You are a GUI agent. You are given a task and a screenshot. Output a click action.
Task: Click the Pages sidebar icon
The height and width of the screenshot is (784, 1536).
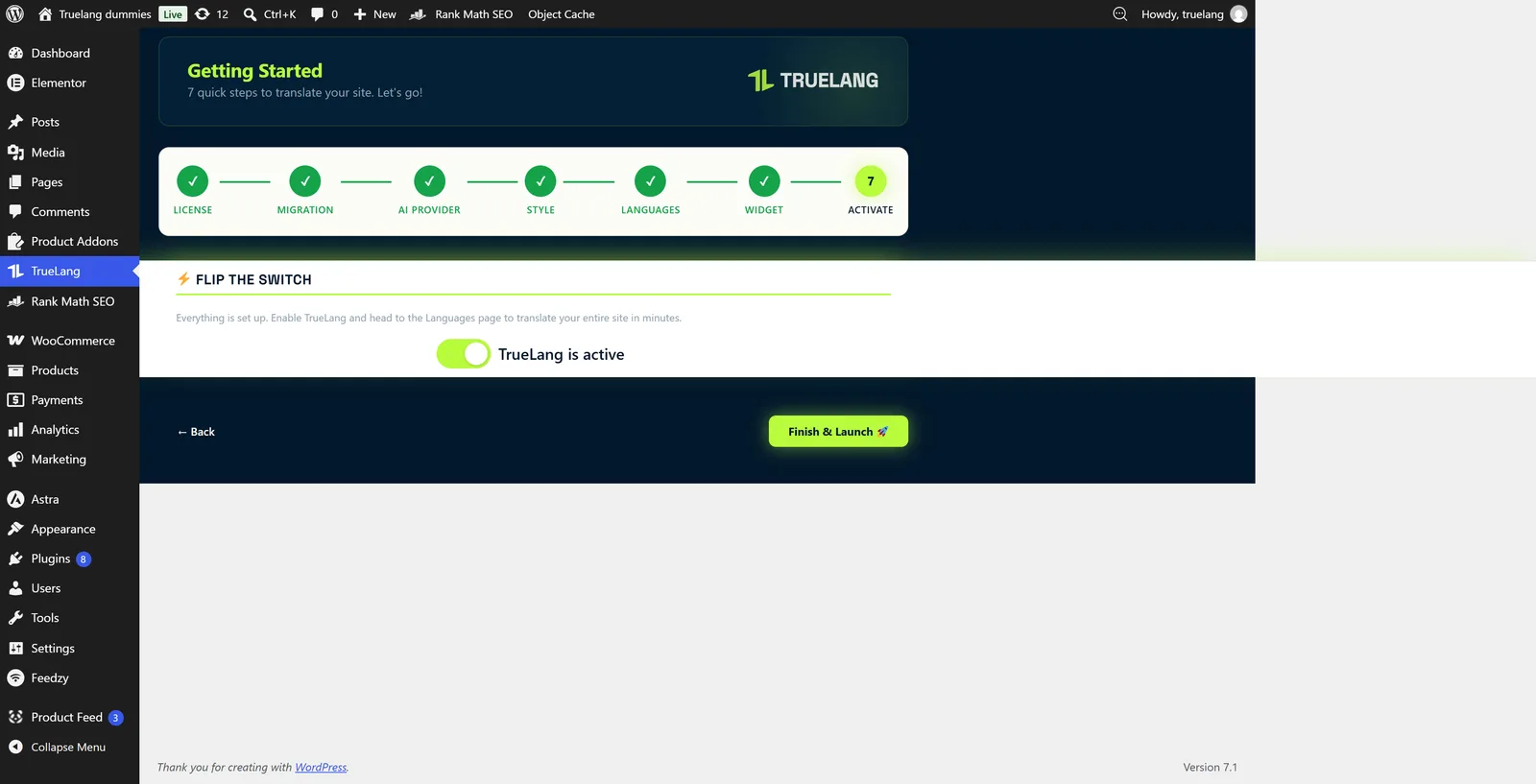[x=15, y=181]
